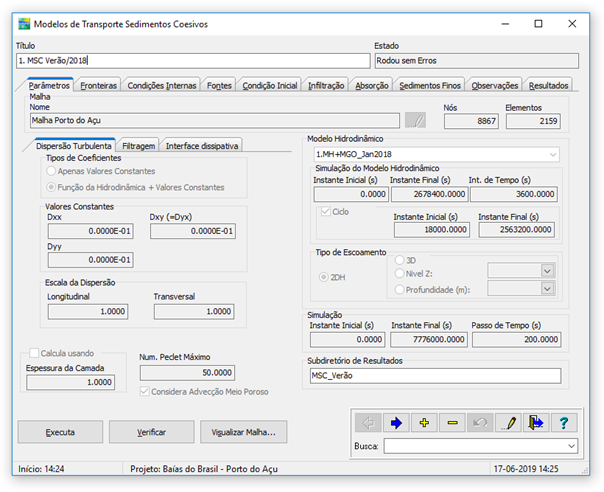604x492 pixels.
Task: Click the Nós value 8867
Action: (x=471, y=121)
